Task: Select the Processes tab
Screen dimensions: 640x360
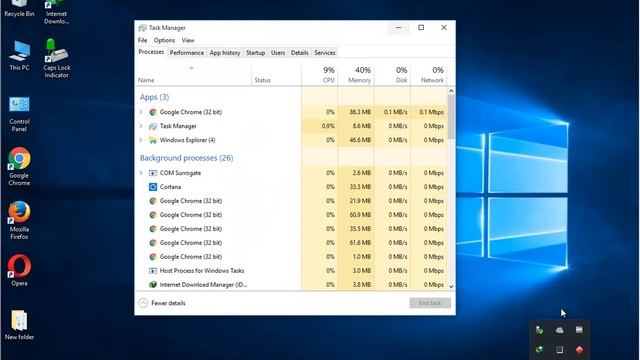Action: pos(151,52)
